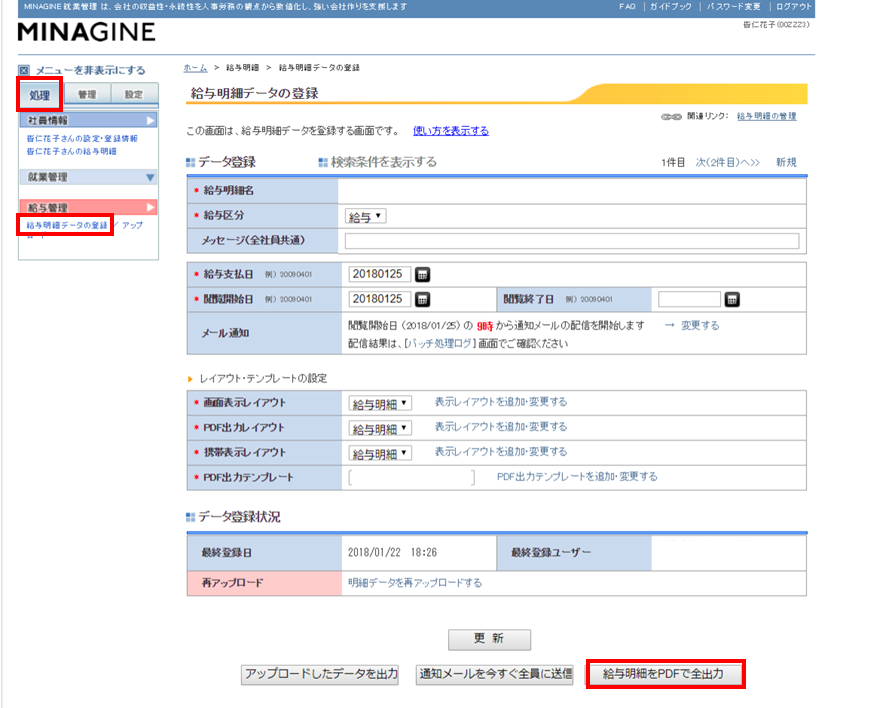880x708 pixels.
Task: Open 給与明細データの登録 sidebar link
Action: 67,225
